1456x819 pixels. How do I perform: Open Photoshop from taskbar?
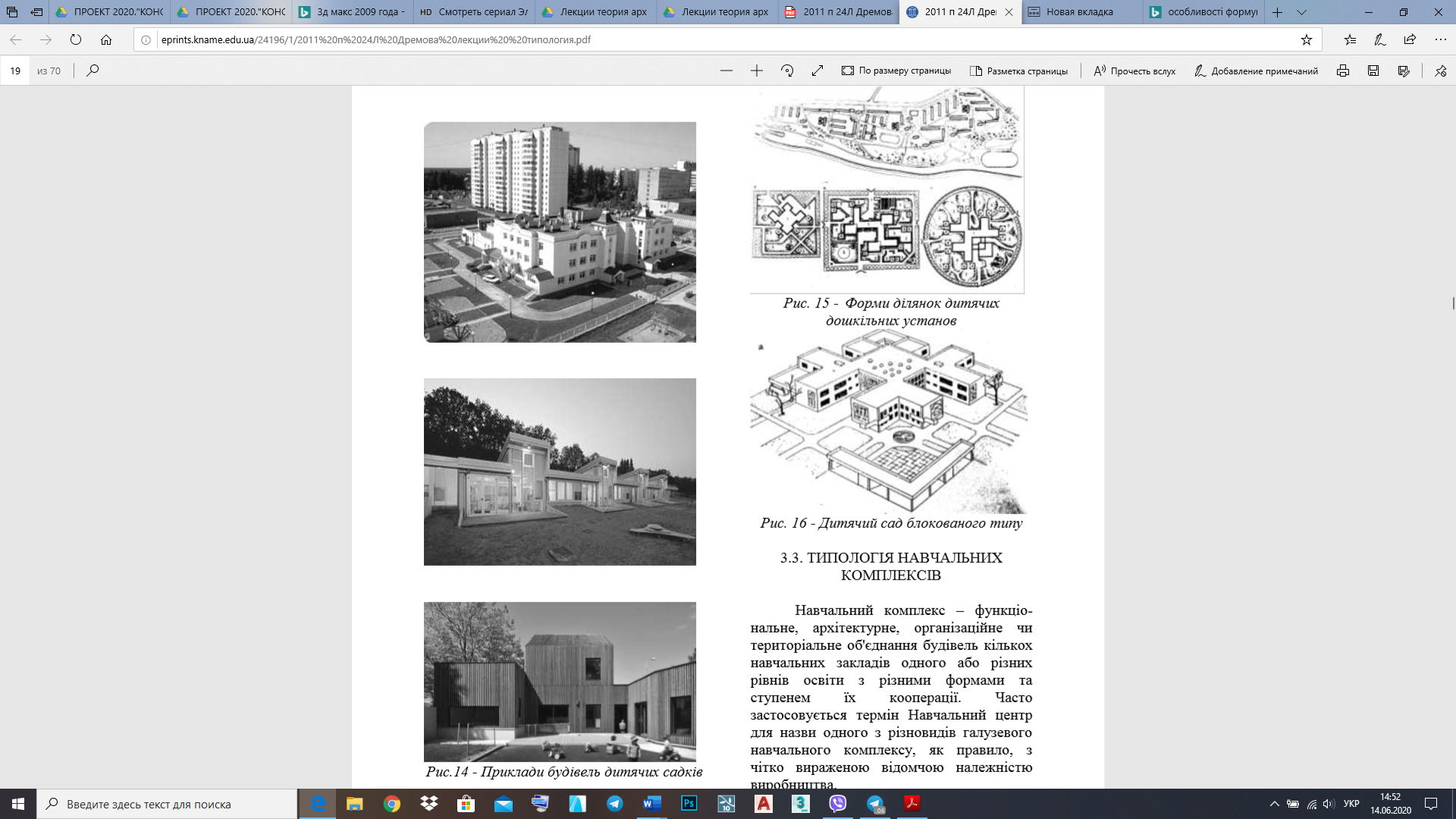pyautogui.click(x=689, y=804)
